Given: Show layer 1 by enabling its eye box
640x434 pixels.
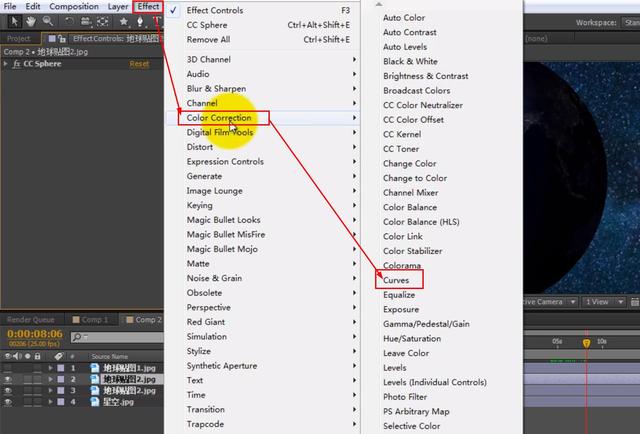Looking at the screenshot, I should point(7,368).
